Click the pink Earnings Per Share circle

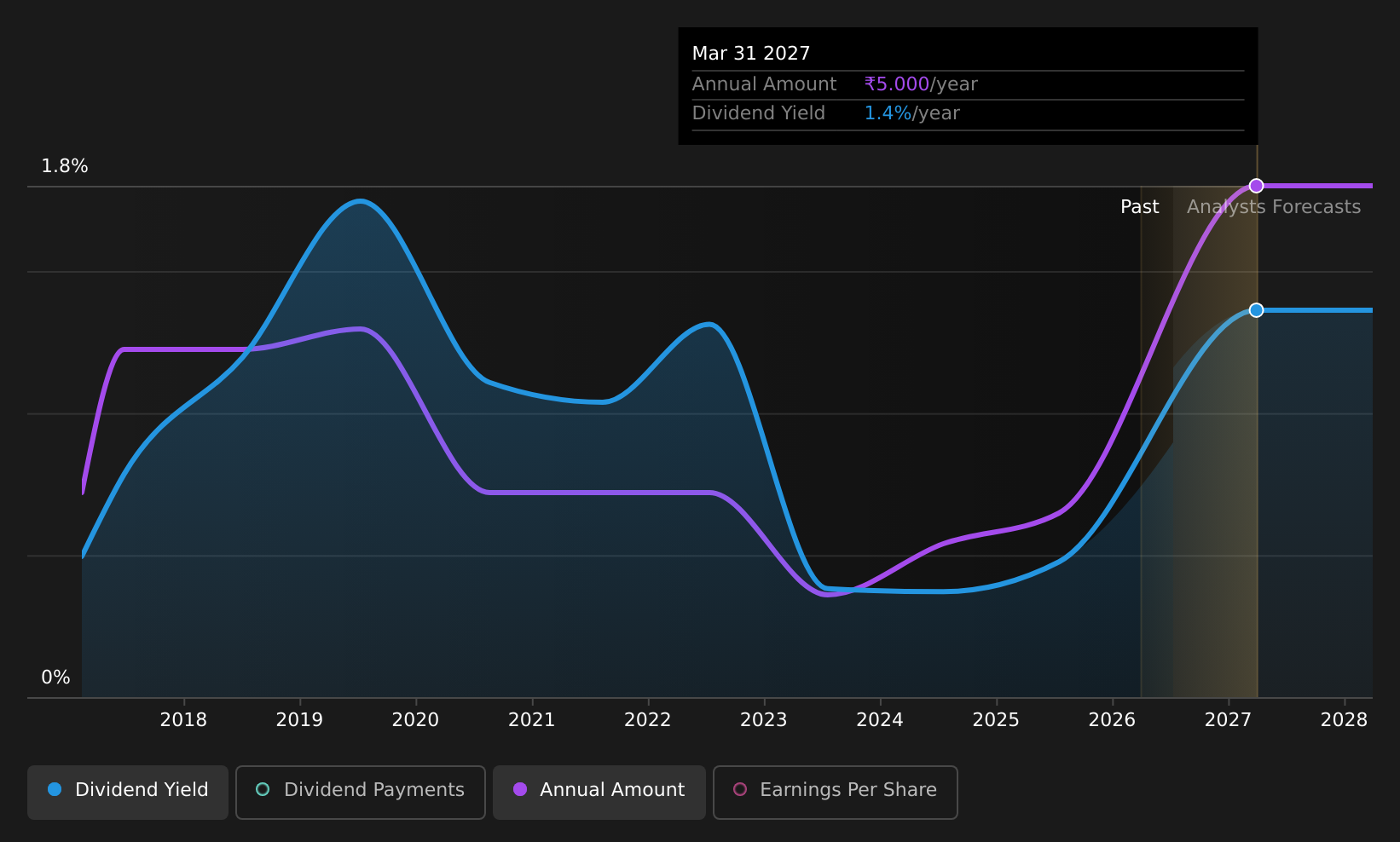point(740,789)
